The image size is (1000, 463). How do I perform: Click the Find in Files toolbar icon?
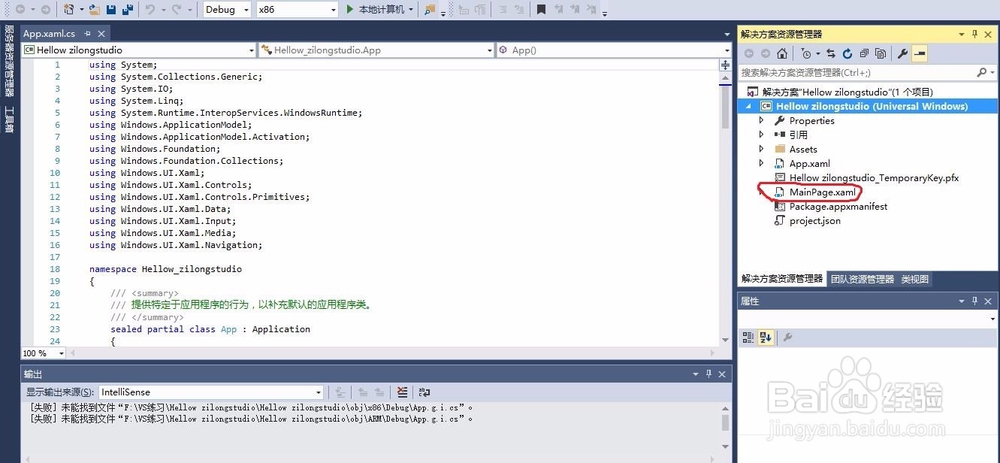[x=429, y=10]
